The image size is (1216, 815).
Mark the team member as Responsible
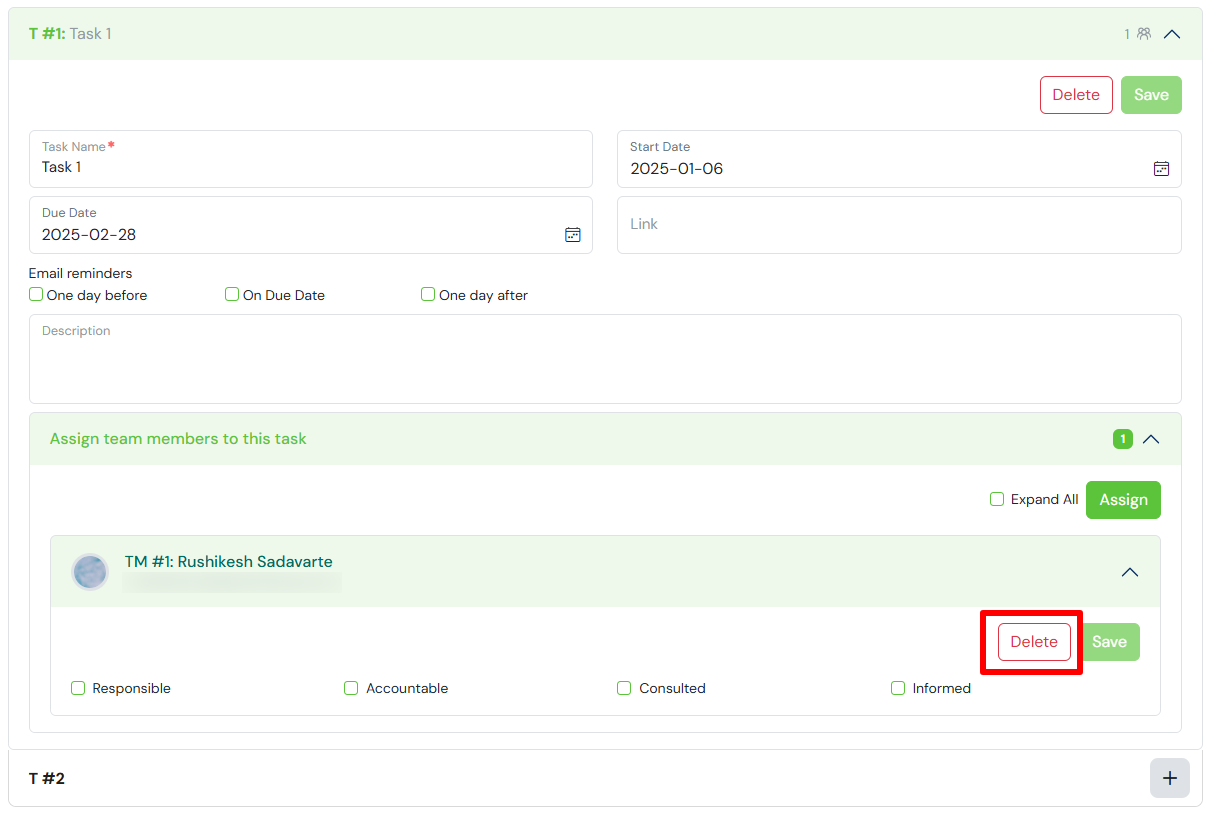coord(78,688)
